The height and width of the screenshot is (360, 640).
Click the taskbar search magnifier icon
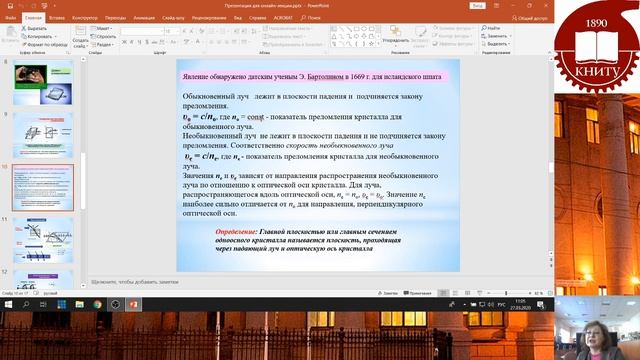click(26, 304)
